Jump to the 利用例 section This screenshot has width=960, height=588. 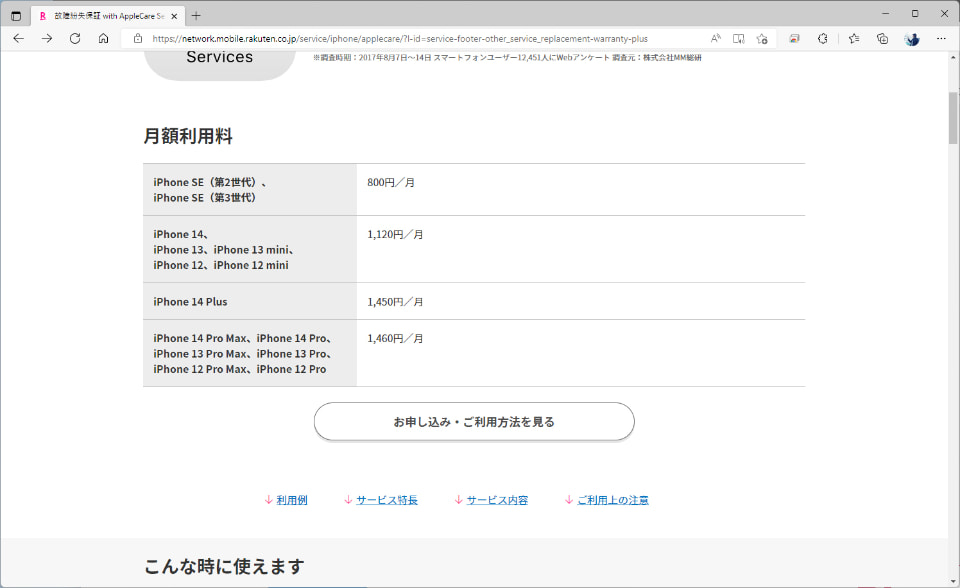(x=293, y=499)
